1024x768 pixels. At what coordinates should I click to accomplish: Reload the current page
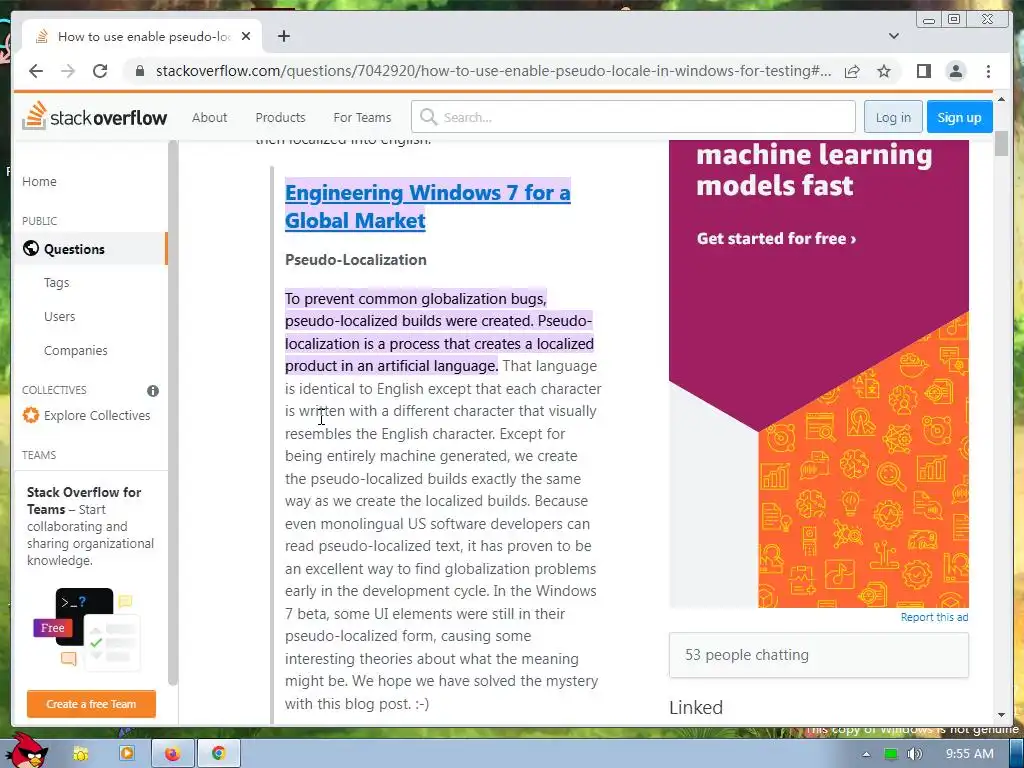point(100,71)
